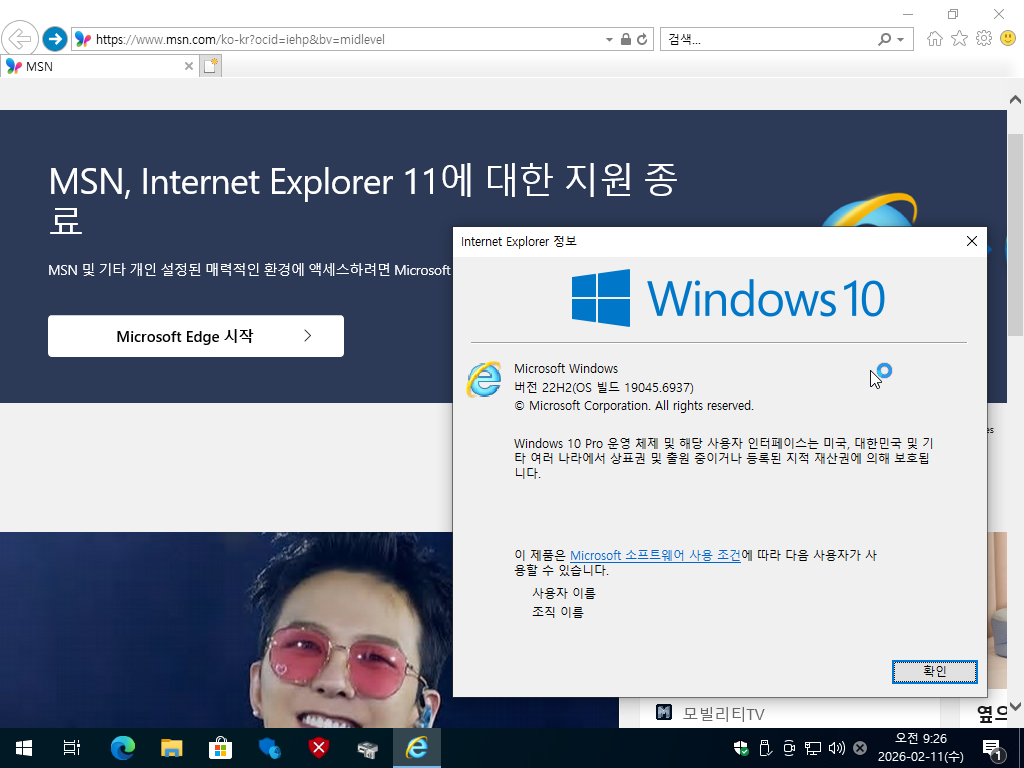The width and height of the screenshot is (1024, 768).
Task: Open the Tools gear icon
Action: pos(984,39)
